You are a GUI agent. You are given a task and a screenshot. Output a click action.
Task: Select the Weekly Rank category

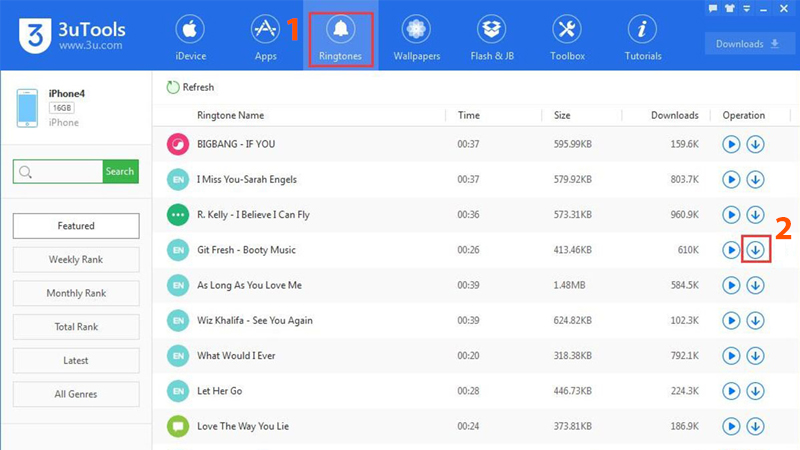point(76,259)
